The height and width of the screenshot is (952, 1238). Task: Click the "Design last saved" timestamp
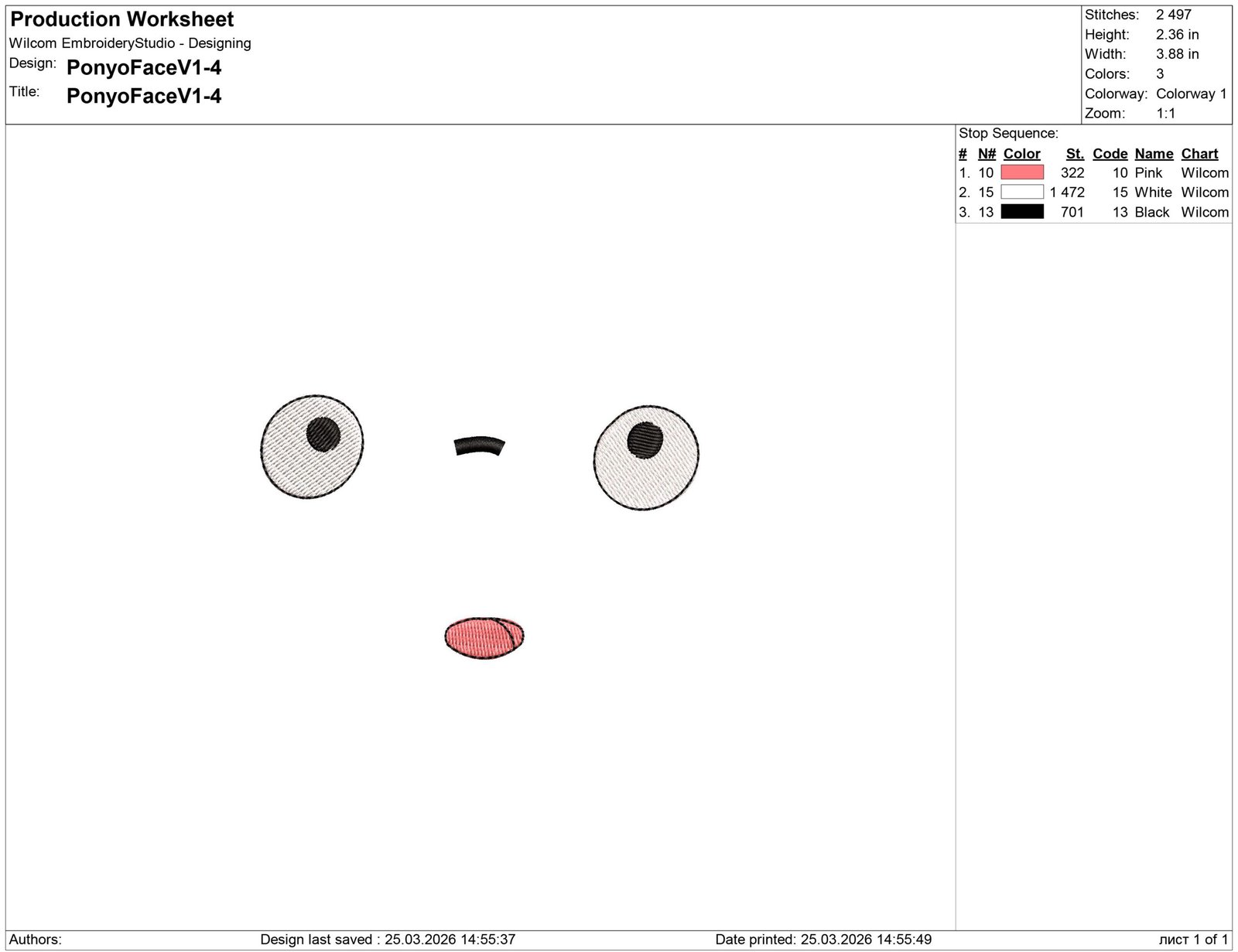388,940
